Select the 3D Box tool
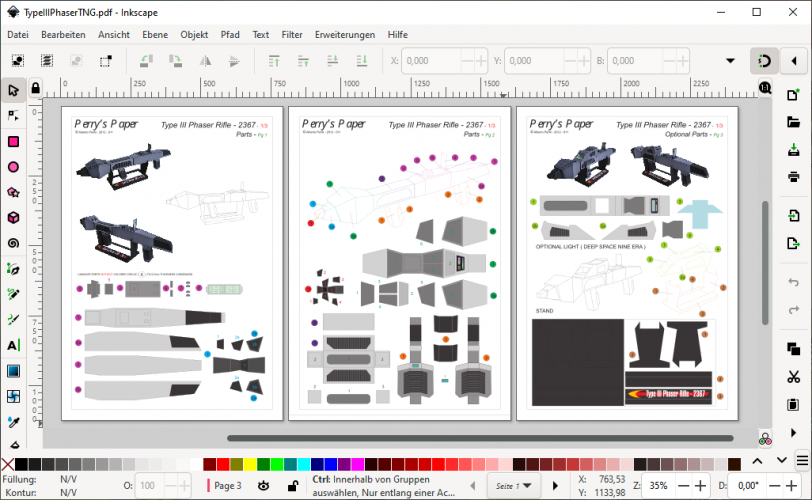Image resolution: width=812 pixels, height=500 pixels. (13, 217)
